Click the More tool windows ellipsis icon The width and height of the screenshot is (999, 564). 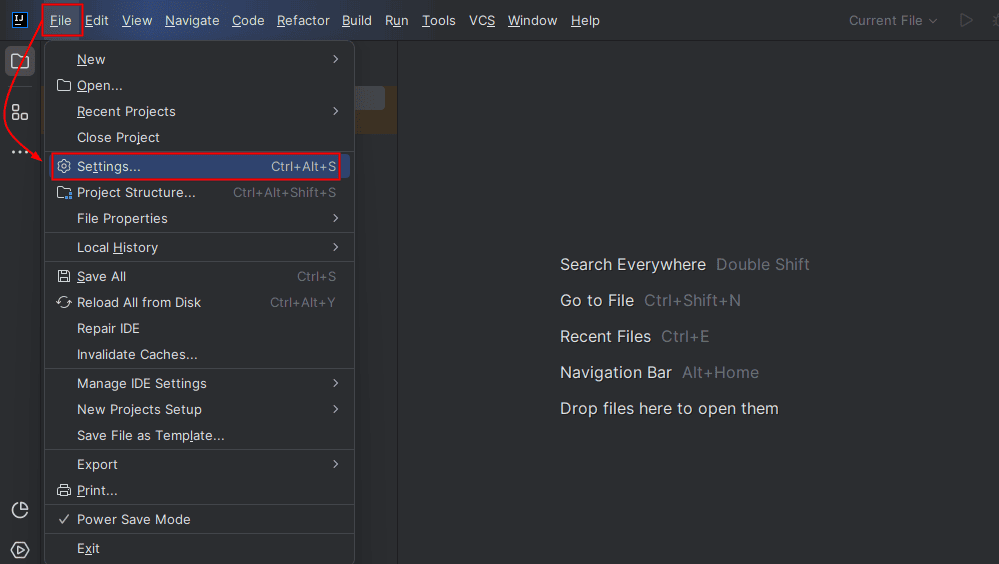tap(20, 152)
